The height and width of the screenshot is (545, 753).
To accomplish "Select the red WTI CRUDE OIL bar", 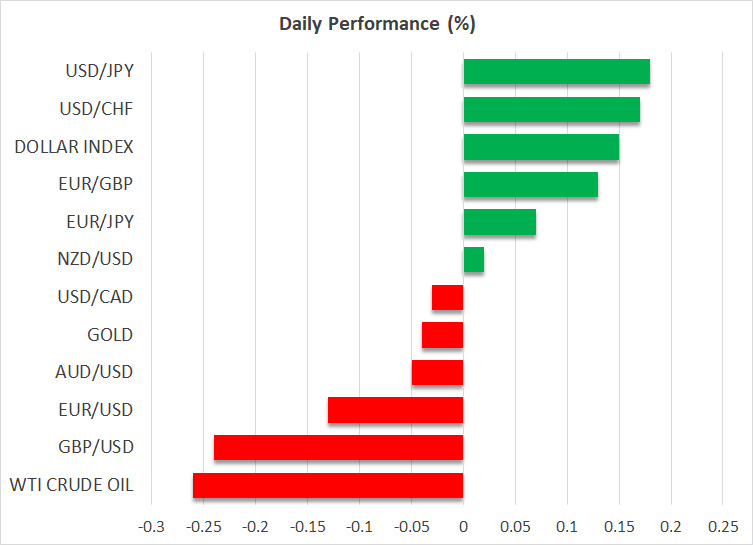I will [x=328, y=486].
